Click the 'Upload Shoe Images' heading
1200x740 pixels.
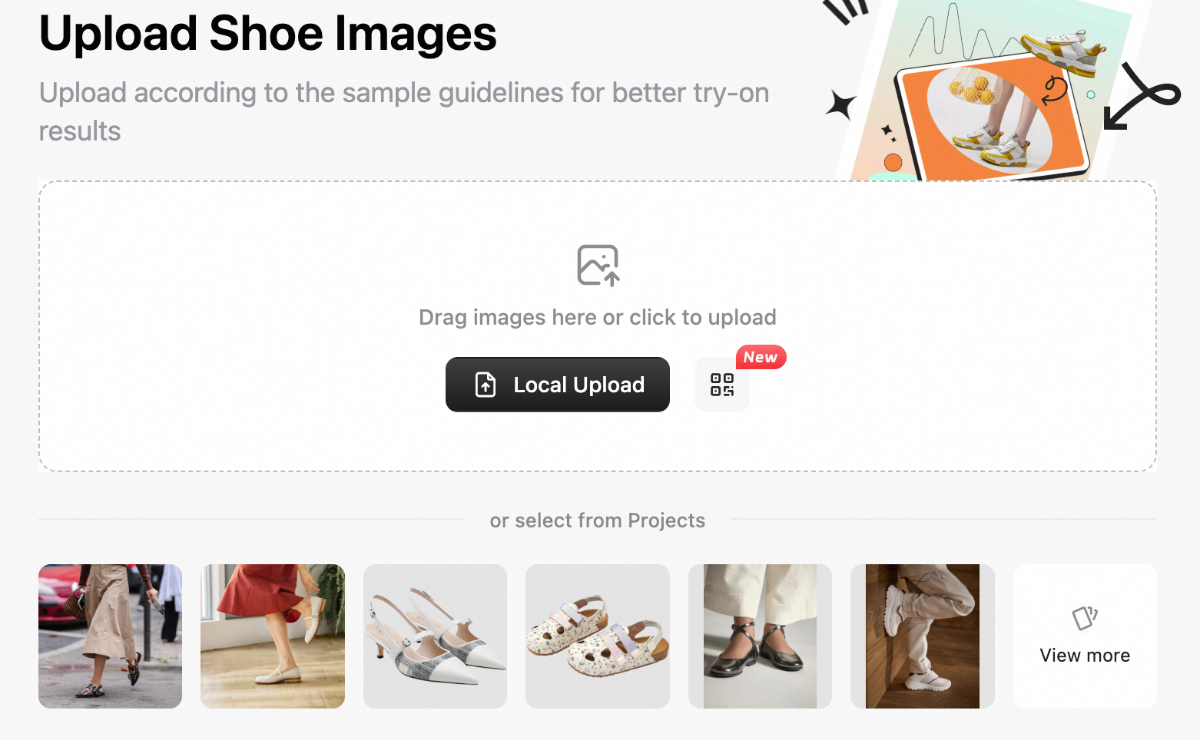pyautogui.click(x=267, y=33)
